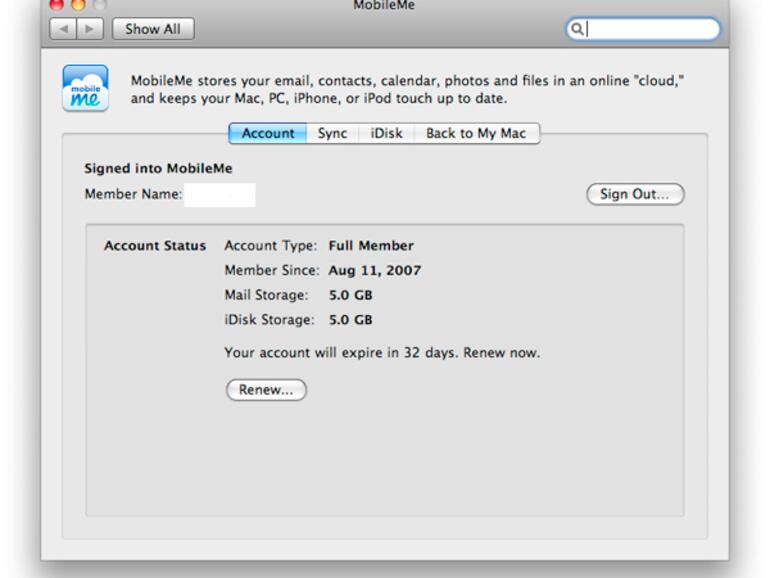Click the 'Full Member' account type value
The height and width of the screenshot is (578, 770).
click(x=371, y=246)
